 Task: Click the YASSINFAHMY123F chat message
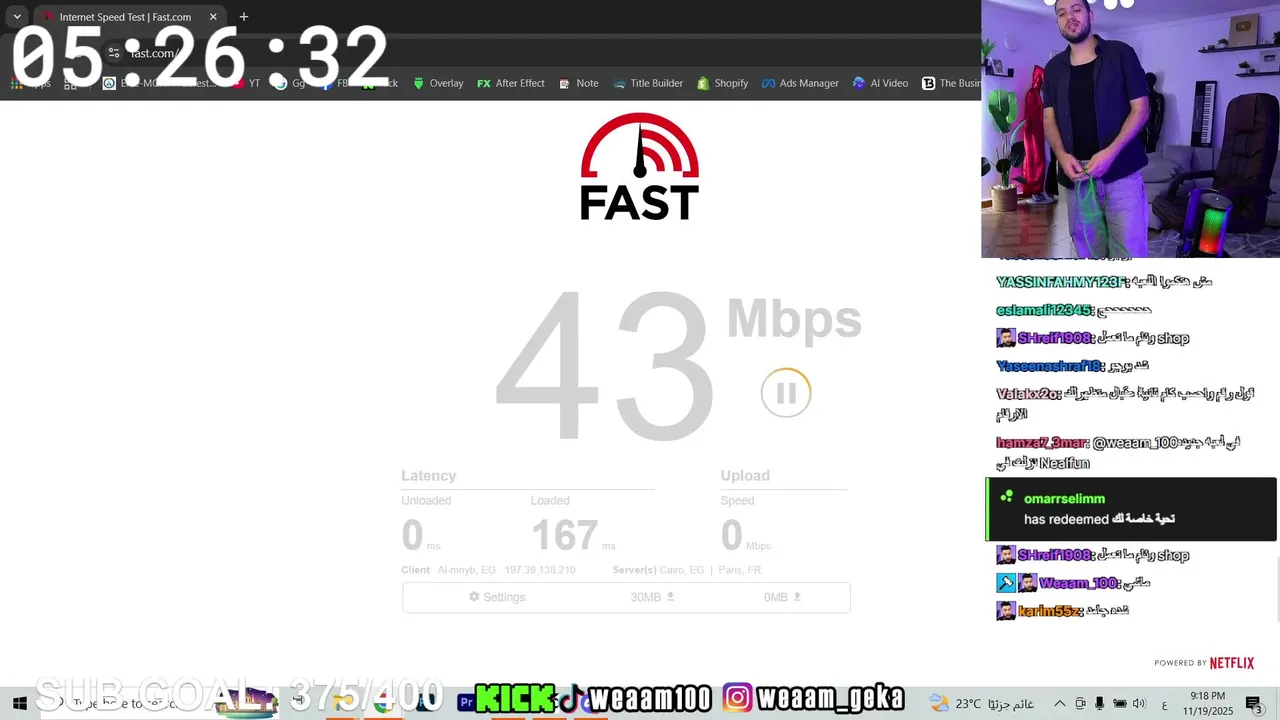click(x=1104, y=282)
